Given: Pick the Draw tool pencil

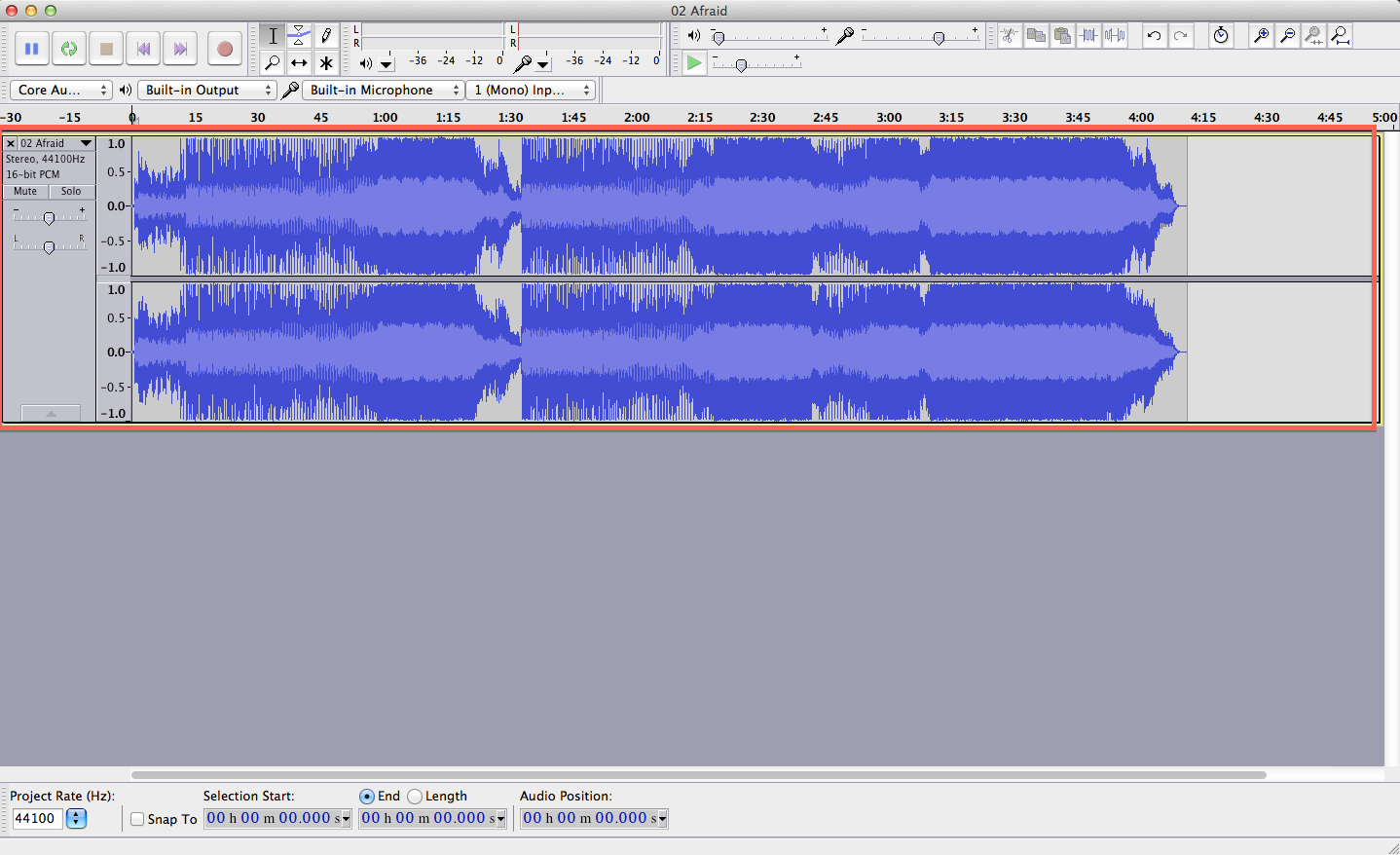Looking at the screenshot, I should coord(326,36).
